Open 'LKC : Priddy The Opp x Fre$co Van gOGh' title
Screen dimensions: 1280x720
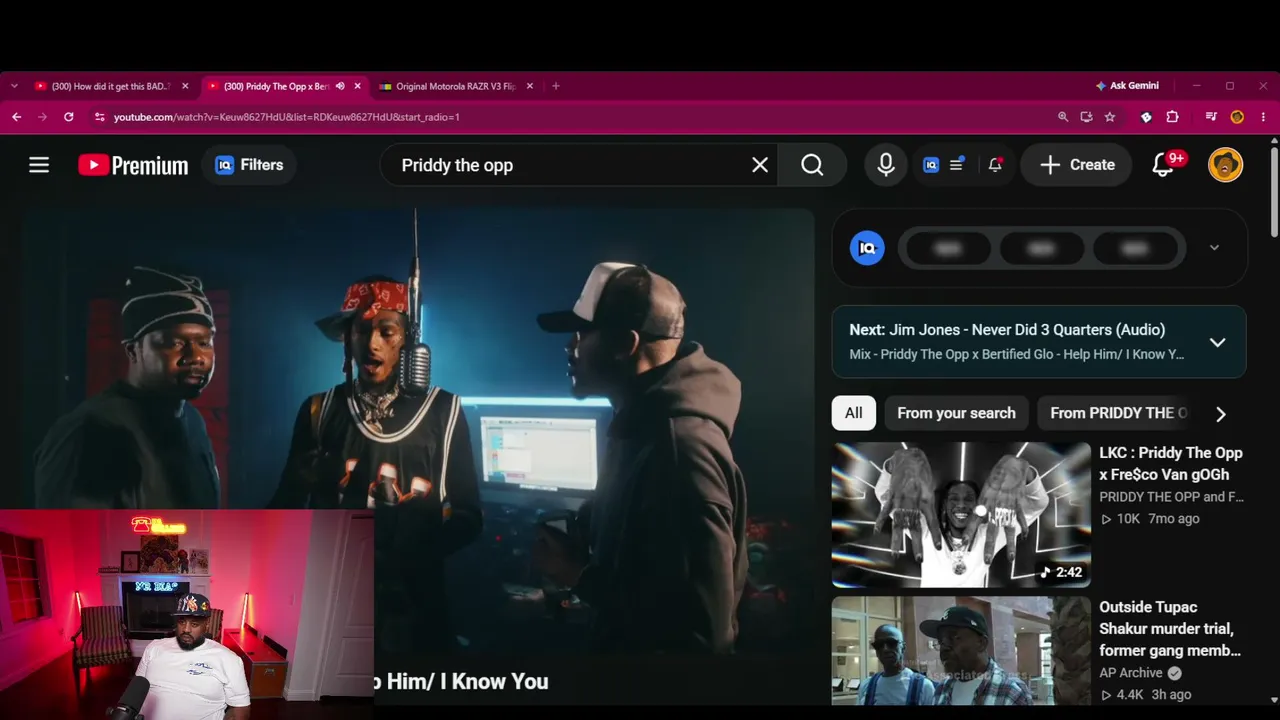1171,464
